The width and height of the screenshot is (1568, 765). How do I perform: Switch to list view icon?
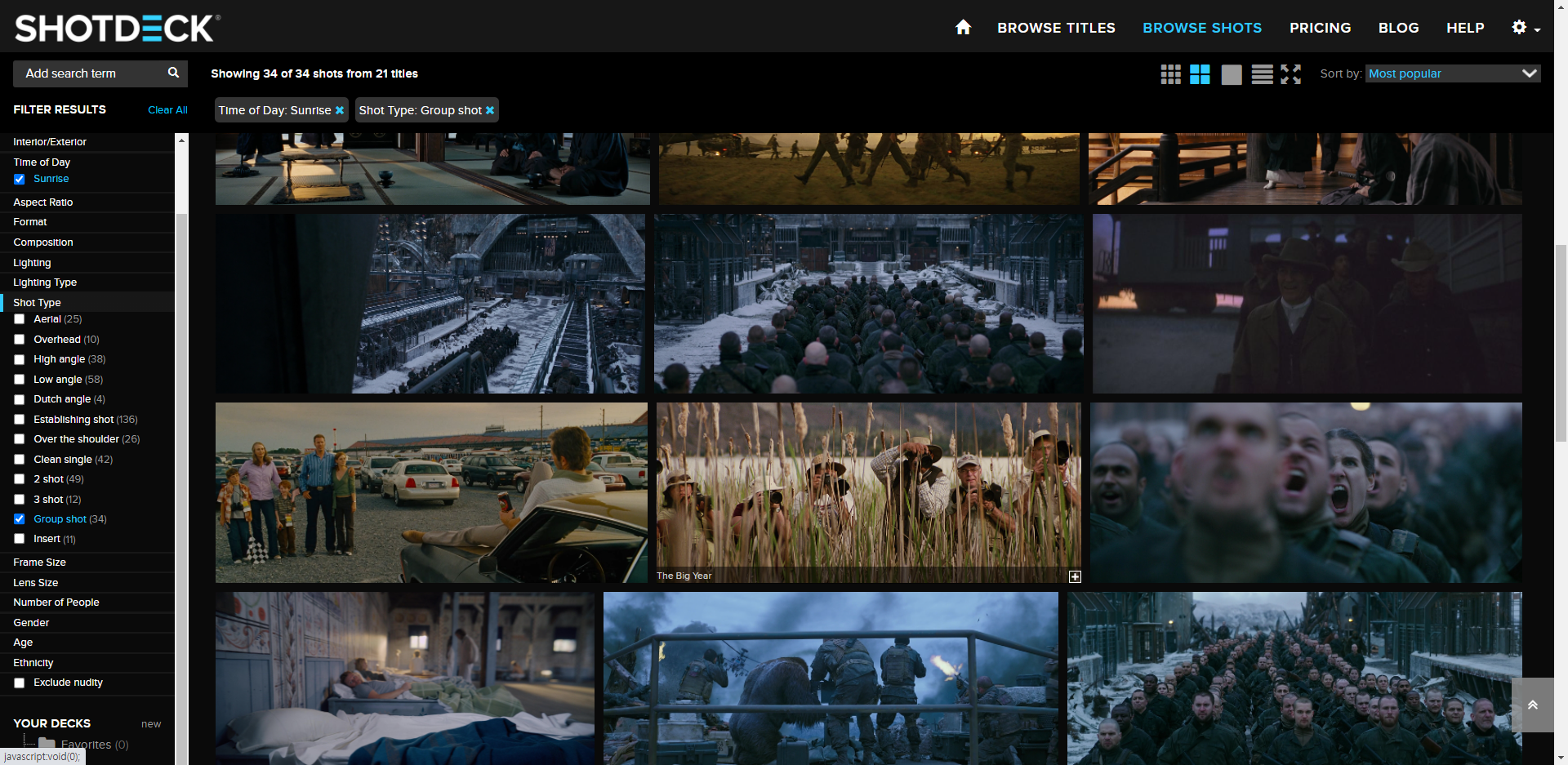[1262, 74]
